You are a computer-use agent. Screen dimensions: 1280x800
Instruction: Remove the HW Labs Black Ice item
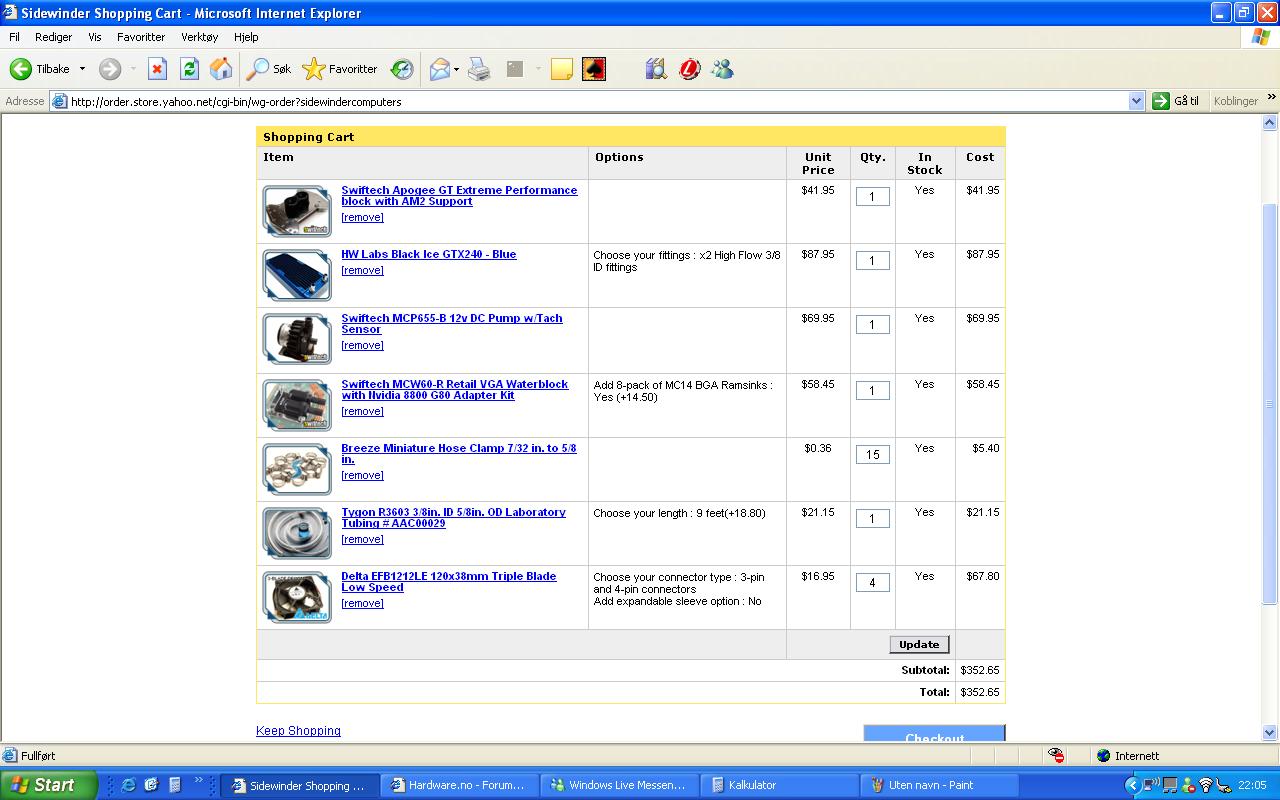click(362, 270)
